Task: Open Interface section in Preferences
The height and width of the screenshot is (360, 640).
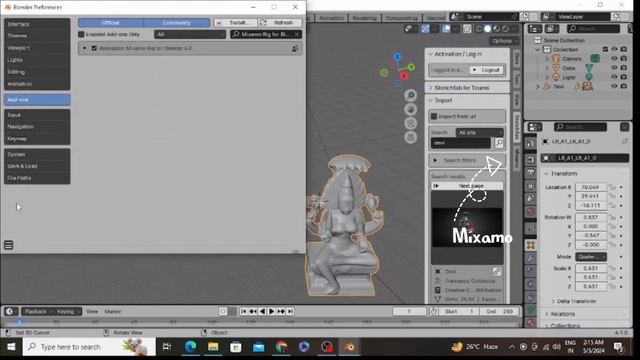Action: (37, 24)
